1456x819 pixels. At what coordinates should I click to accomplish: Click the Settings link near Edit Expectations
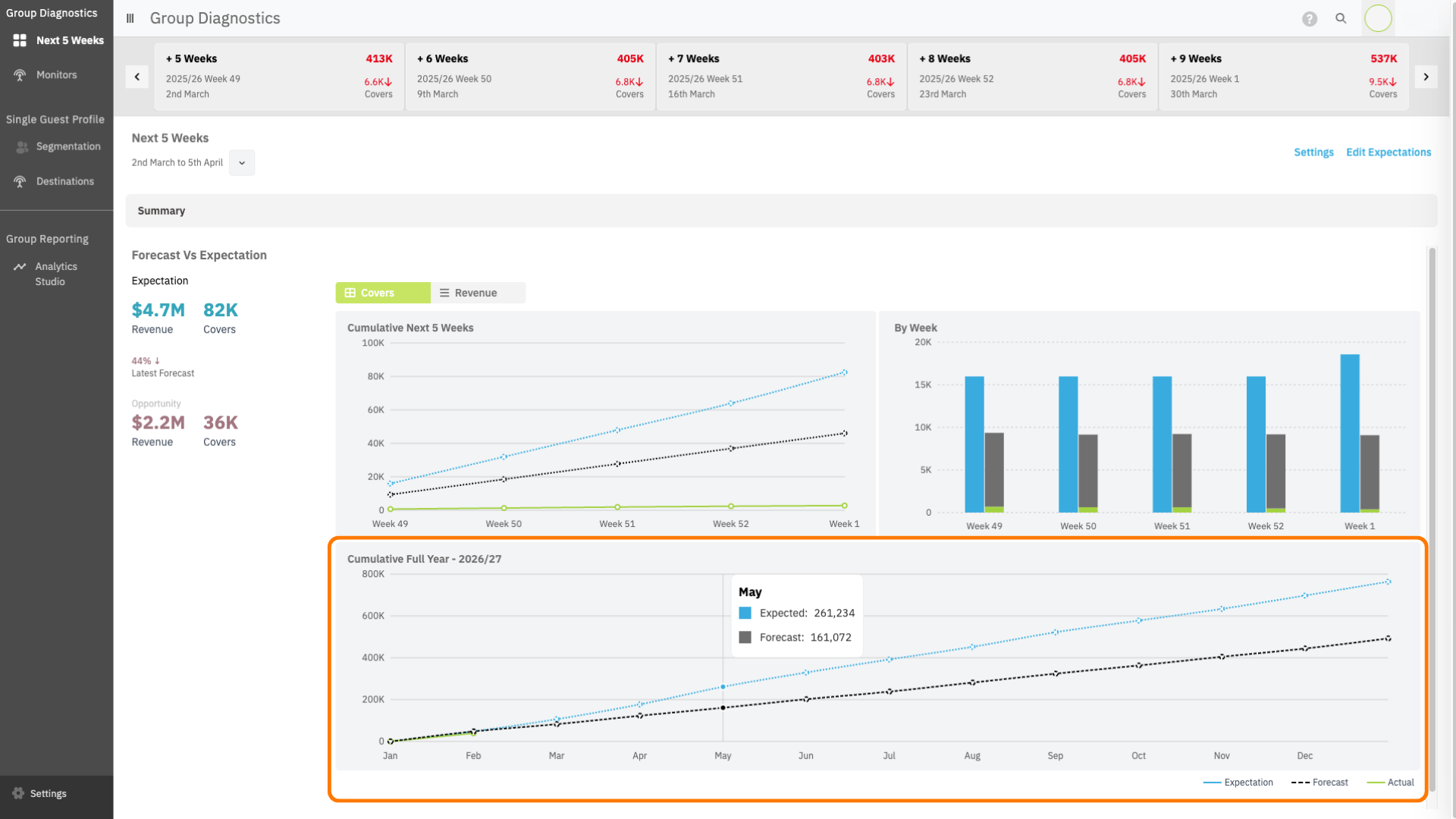tap(1313, 152)
